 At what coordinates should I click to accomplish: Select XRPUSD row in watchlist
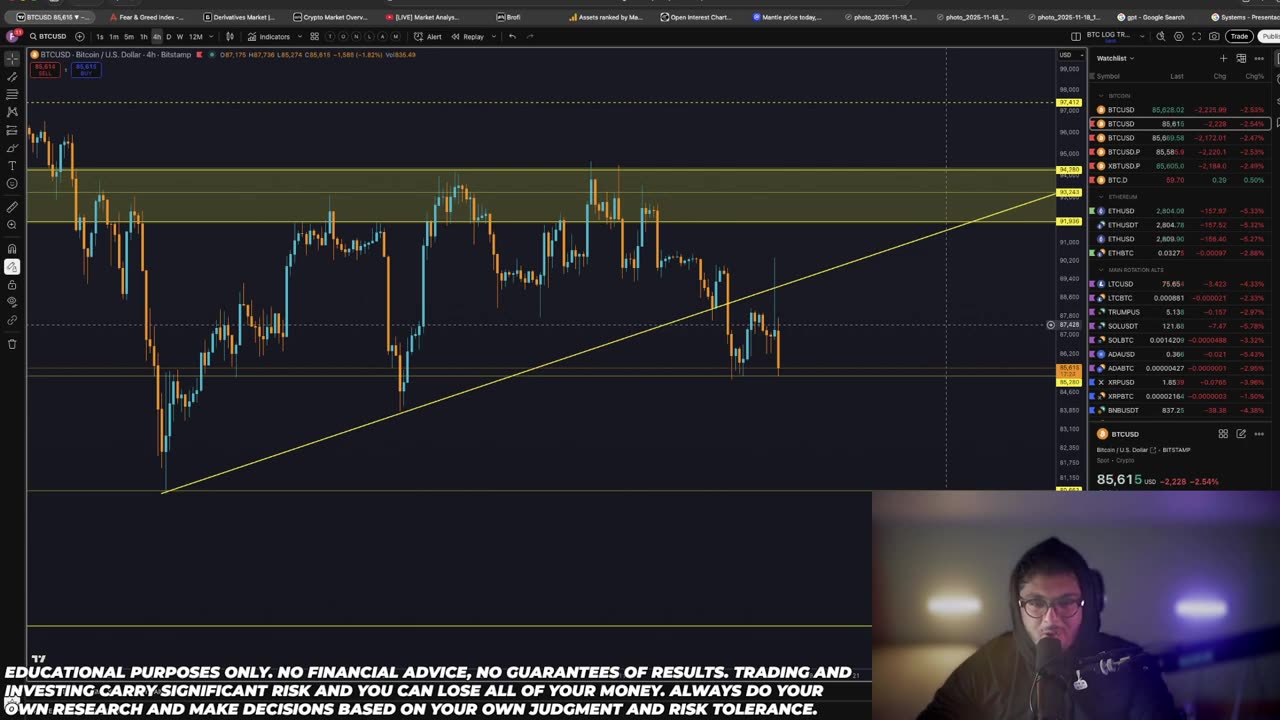(x=1180, y=382)
